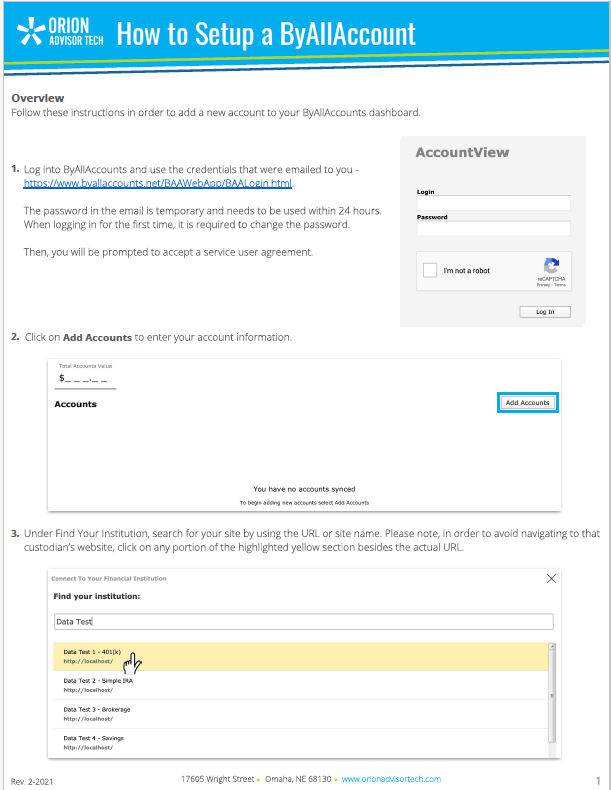Click the Overview heading
The image size is (611, 790).
coord(38,98)
